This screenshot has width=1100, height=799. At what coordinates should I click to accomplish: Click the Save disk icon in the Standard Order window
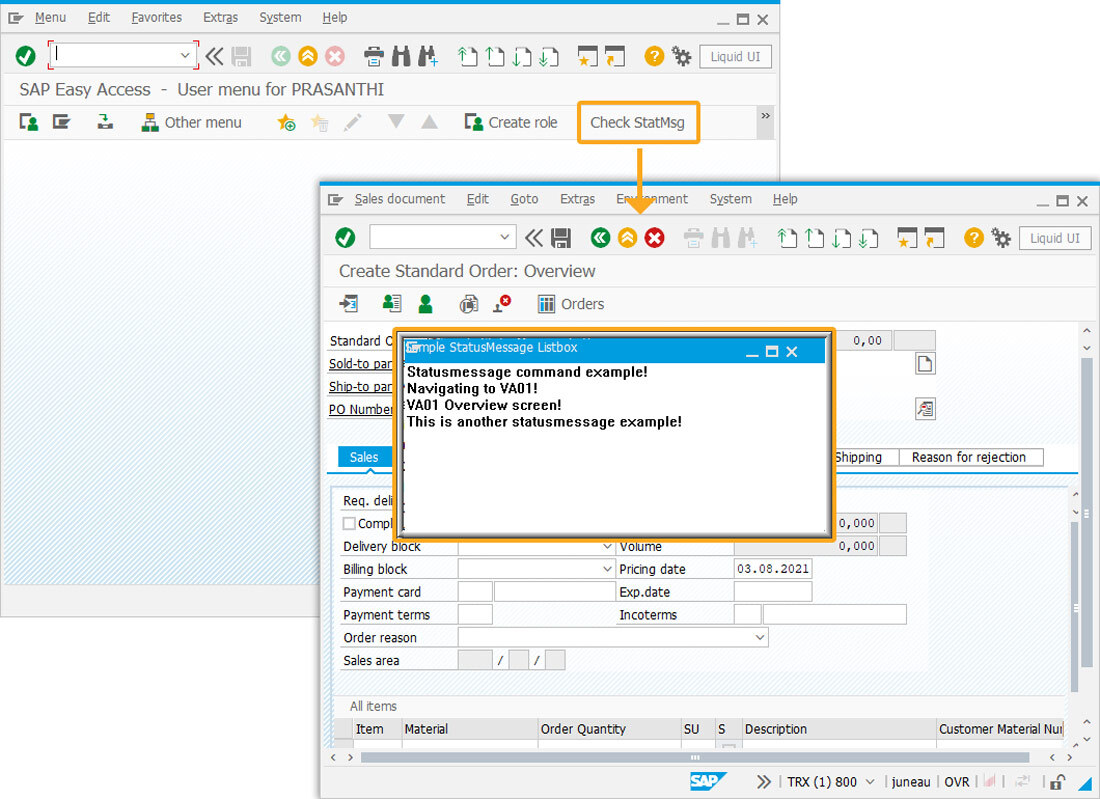pos(561,238)
